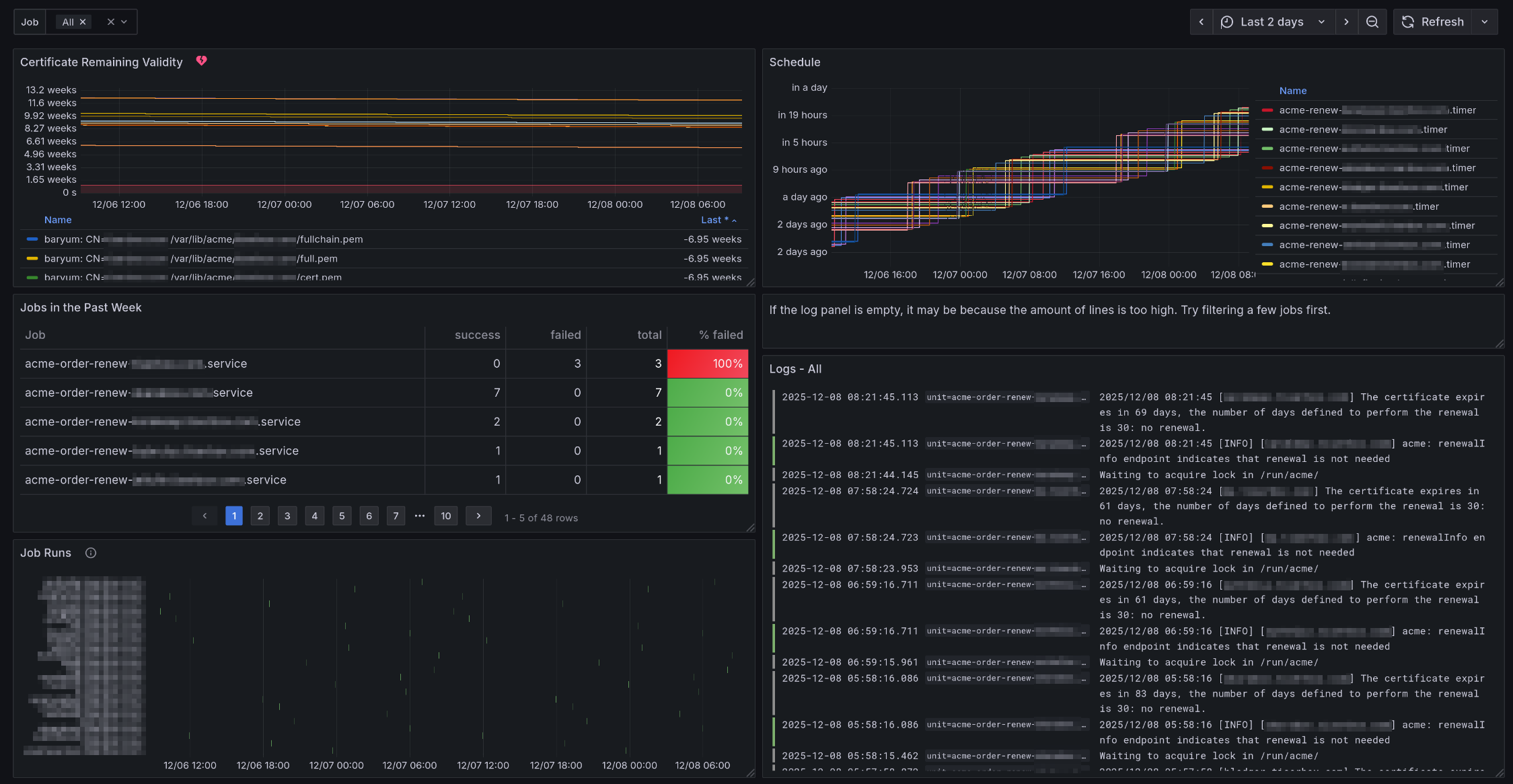
Task: Open the Logs - All panel title menu
Action: pyautogui.click(x=796, y=368)
